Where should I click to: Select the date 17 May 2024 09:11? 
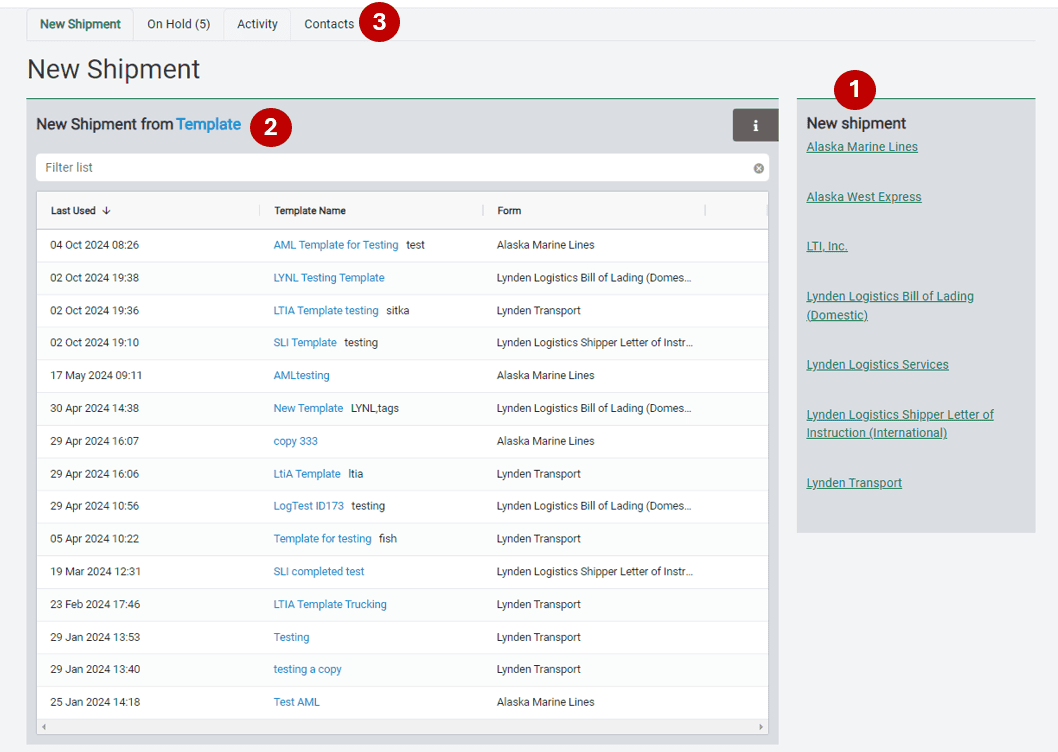pyautogui.click(x=96, y=375)
